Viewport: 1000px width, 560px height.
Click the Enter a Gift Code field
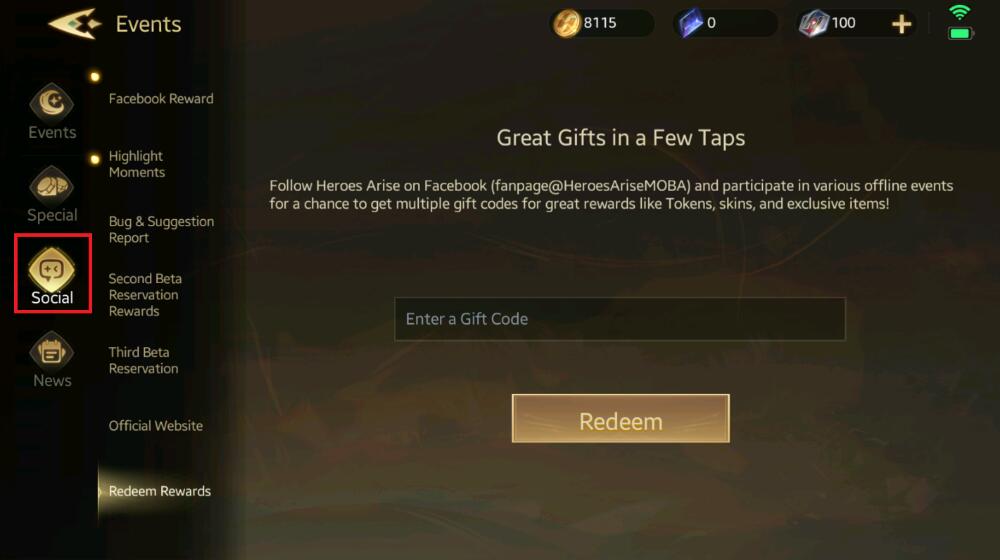coord(620,319)
